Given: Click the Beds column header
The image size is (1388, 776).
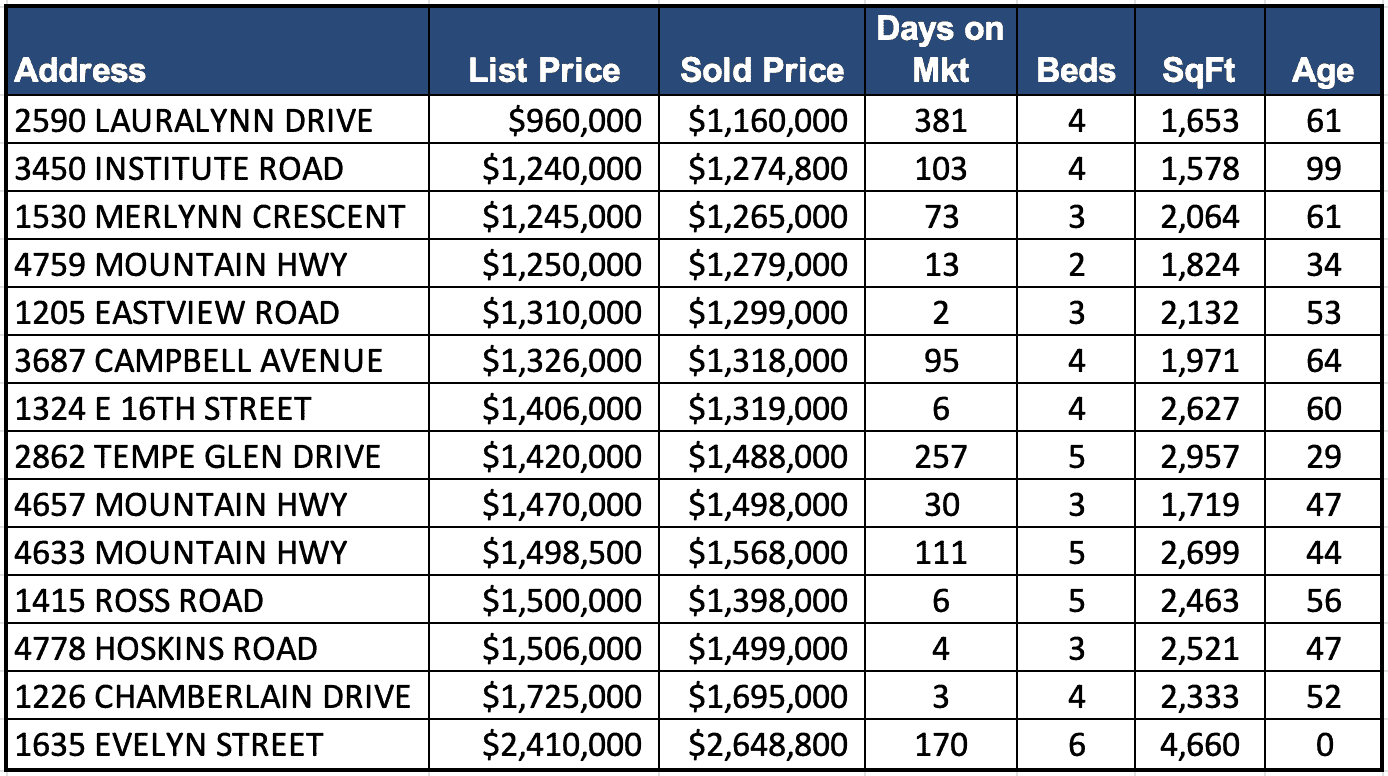Looking at the screenshot, I should point(1076,70).
